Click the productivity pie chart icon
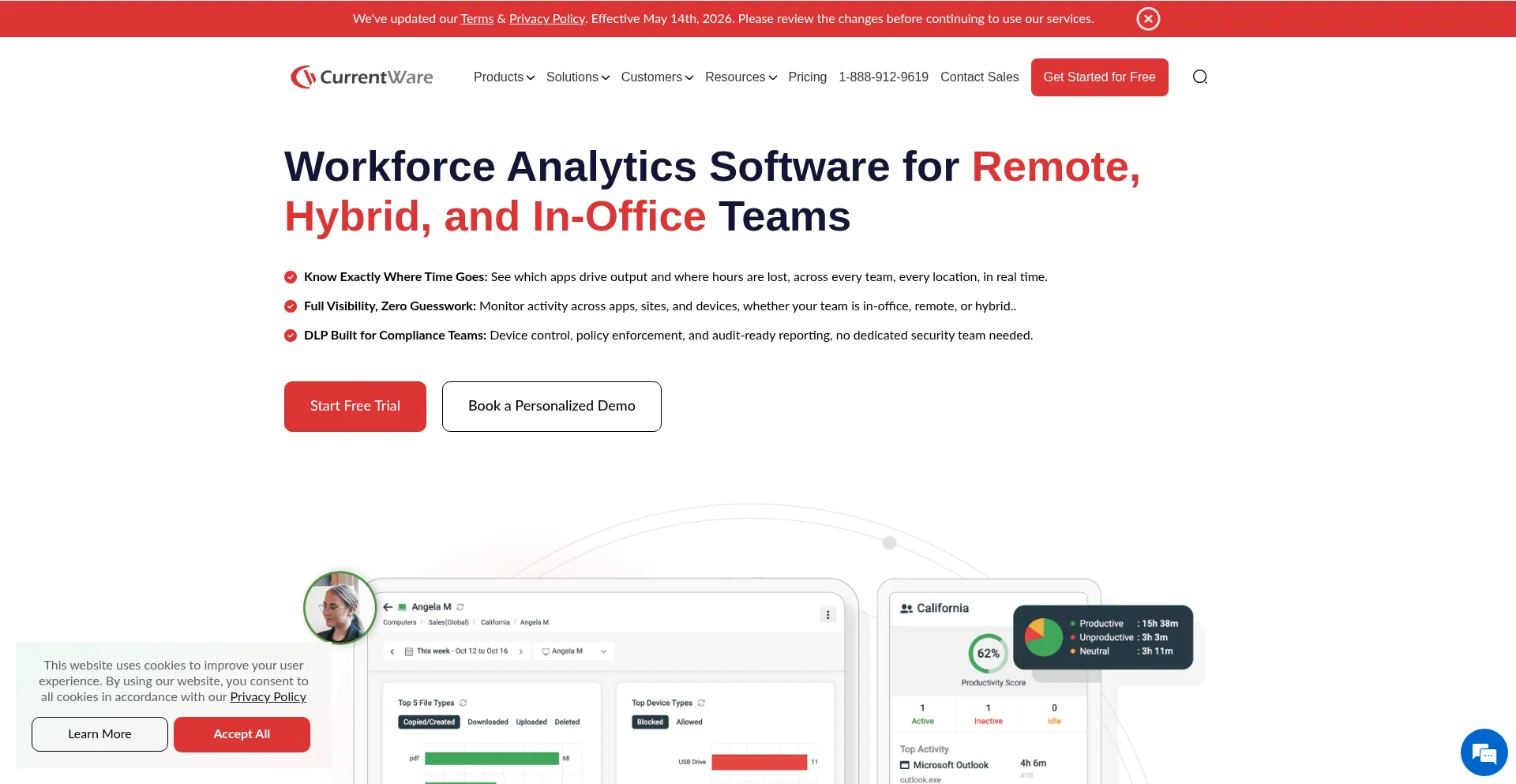Viewport: 1516px width, 784px height. pos(1043,637)
